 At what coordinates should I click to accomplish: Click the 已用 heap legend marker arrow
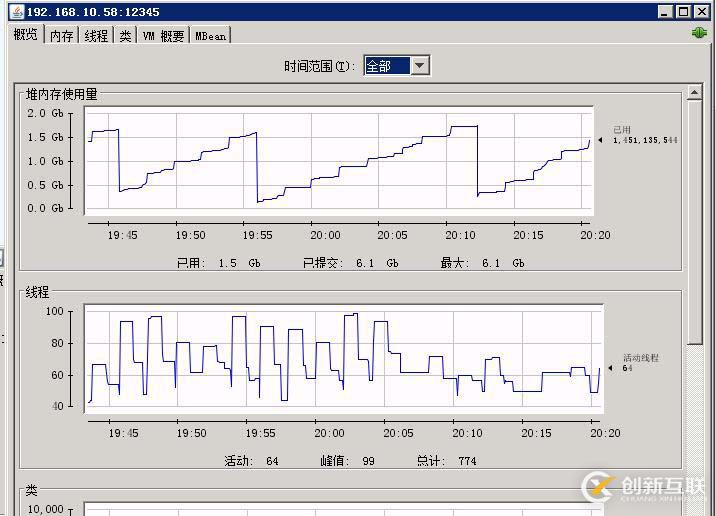click(600, 141)
